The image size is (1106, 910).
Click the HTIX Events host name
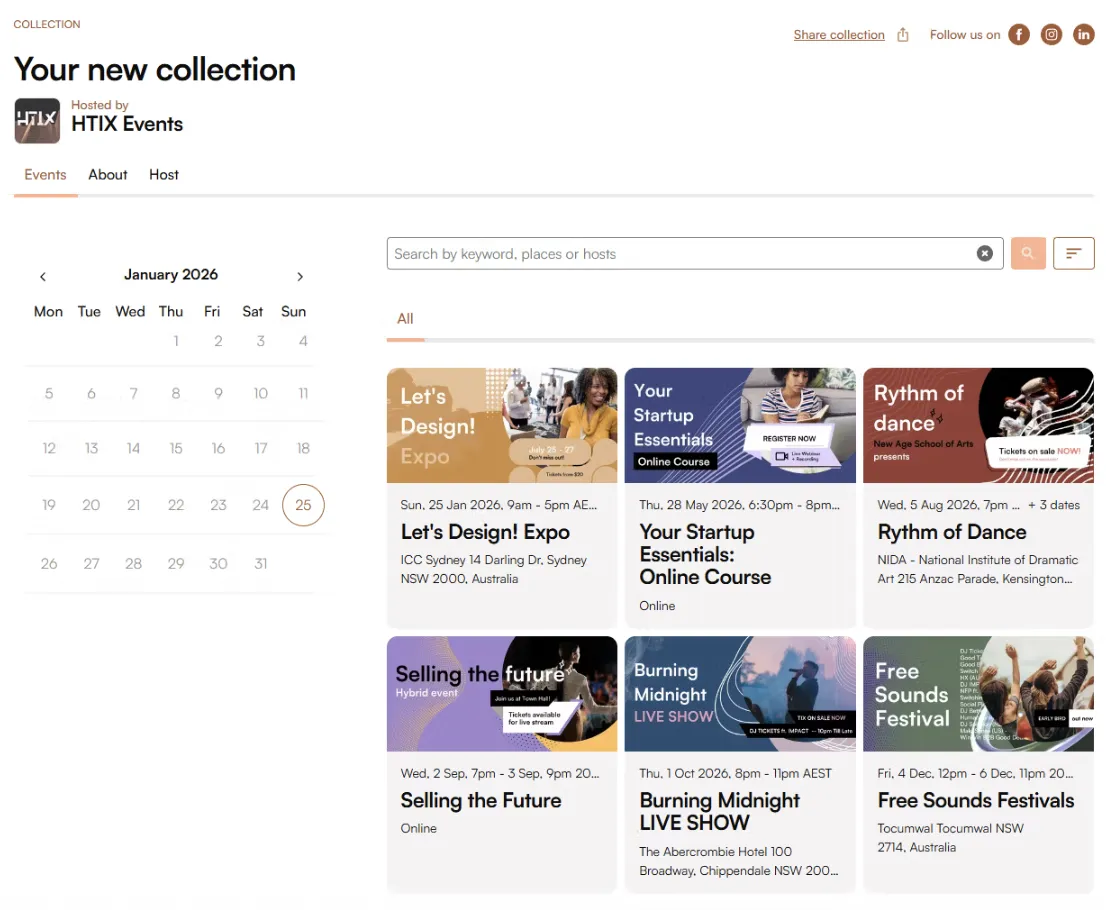coord(127,124)
